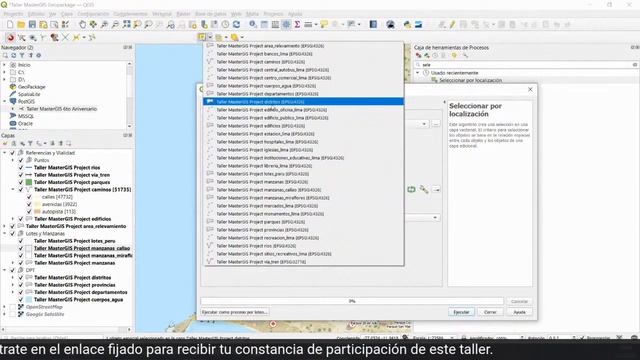
Task: Click the GeoPackage icon in Navegador
Action: tap(13, 87)
